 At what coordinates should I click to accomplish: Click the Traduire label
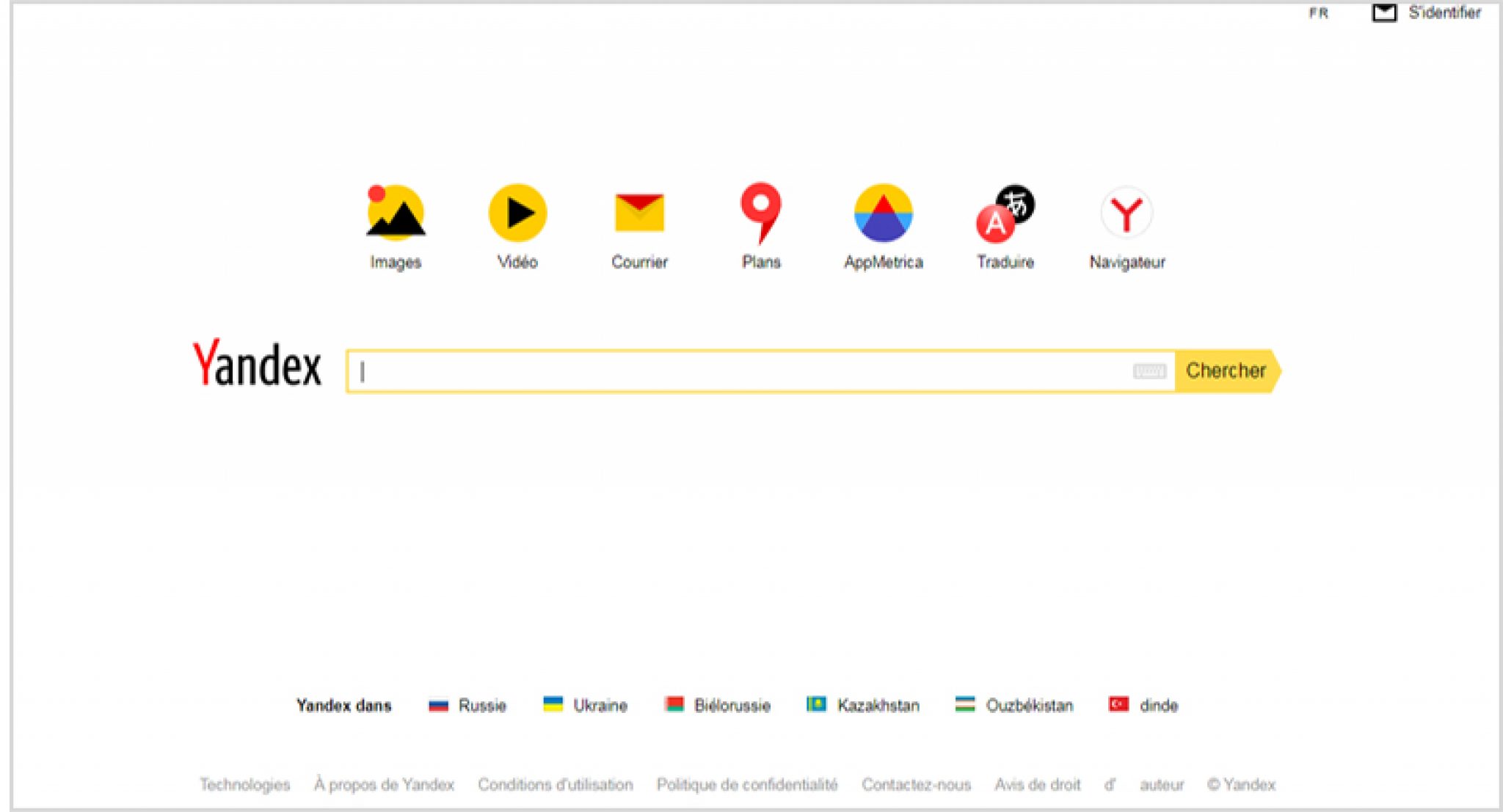(x=1005, y=262)
